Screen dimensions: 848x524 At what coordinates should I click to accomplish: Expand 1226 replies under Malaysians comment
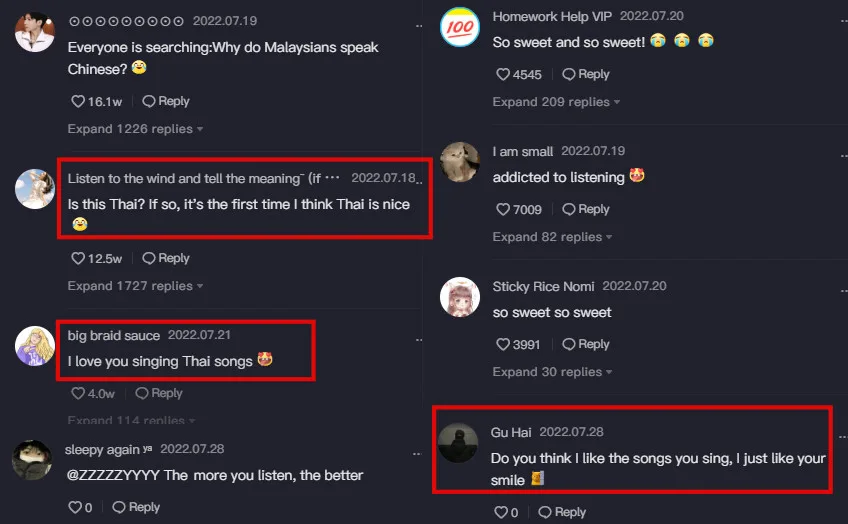(135, 129)
